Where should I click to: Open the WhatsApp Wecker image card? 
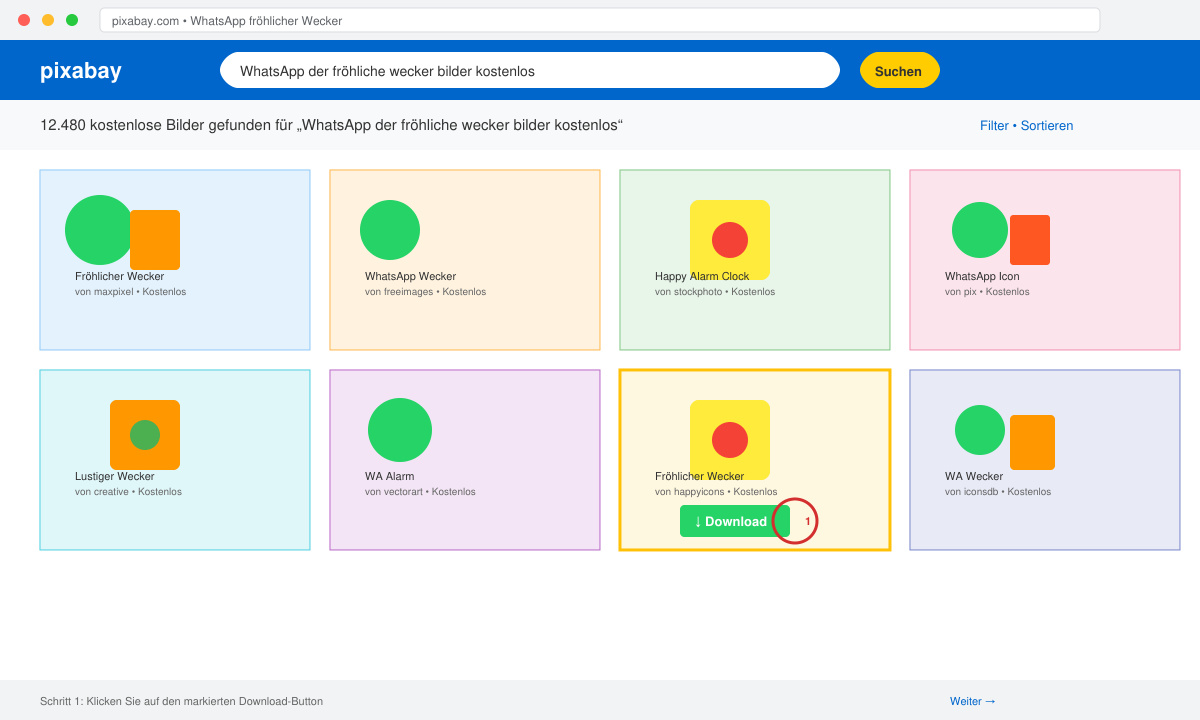pyautogui.click(x=465, y=260)
